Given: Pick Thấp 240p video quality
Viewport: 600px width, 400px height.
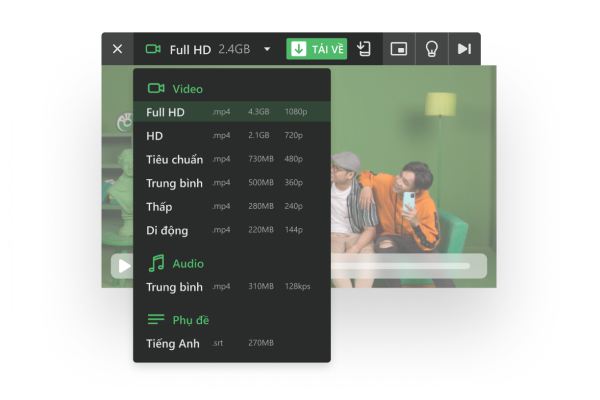Looking at the screenshot, I should pos(231,207).
